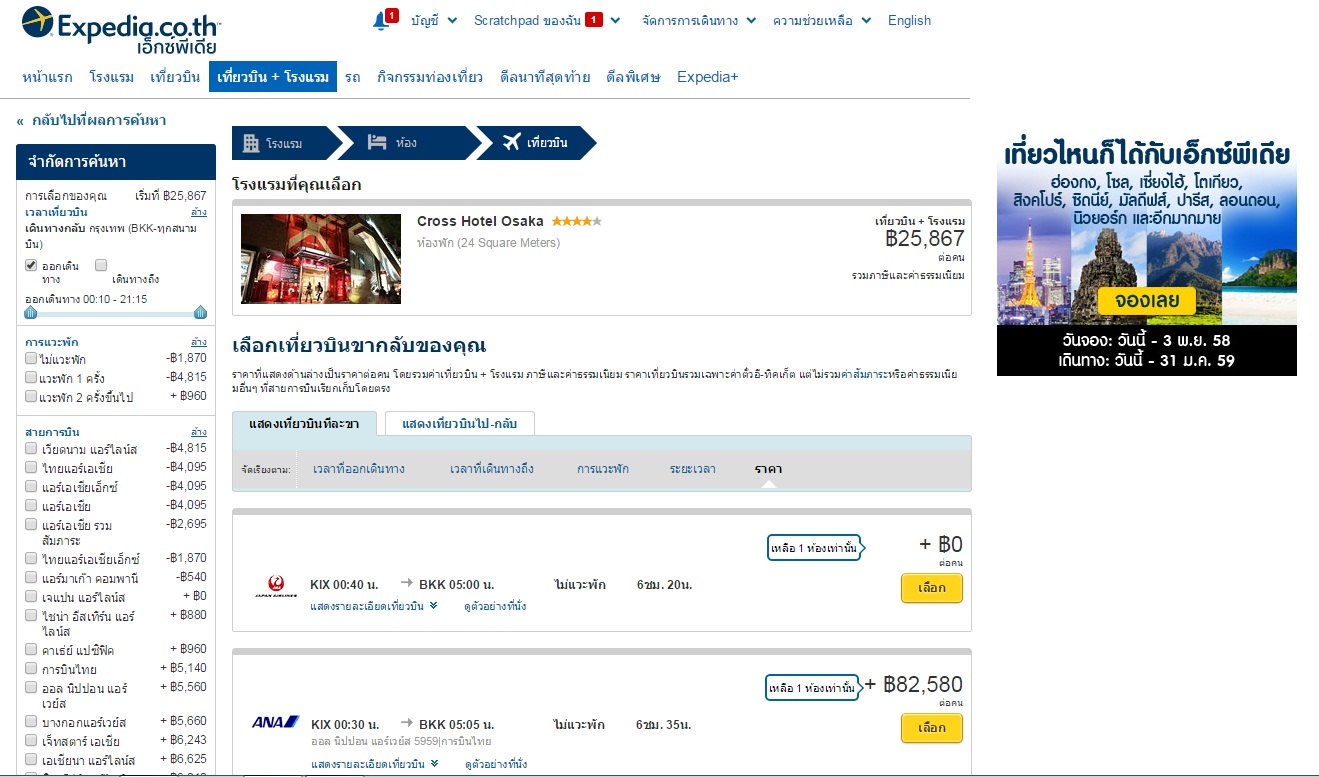The image size is (1319, 777).
Task: Select the room bed step icon
Action: coord(377,142)
